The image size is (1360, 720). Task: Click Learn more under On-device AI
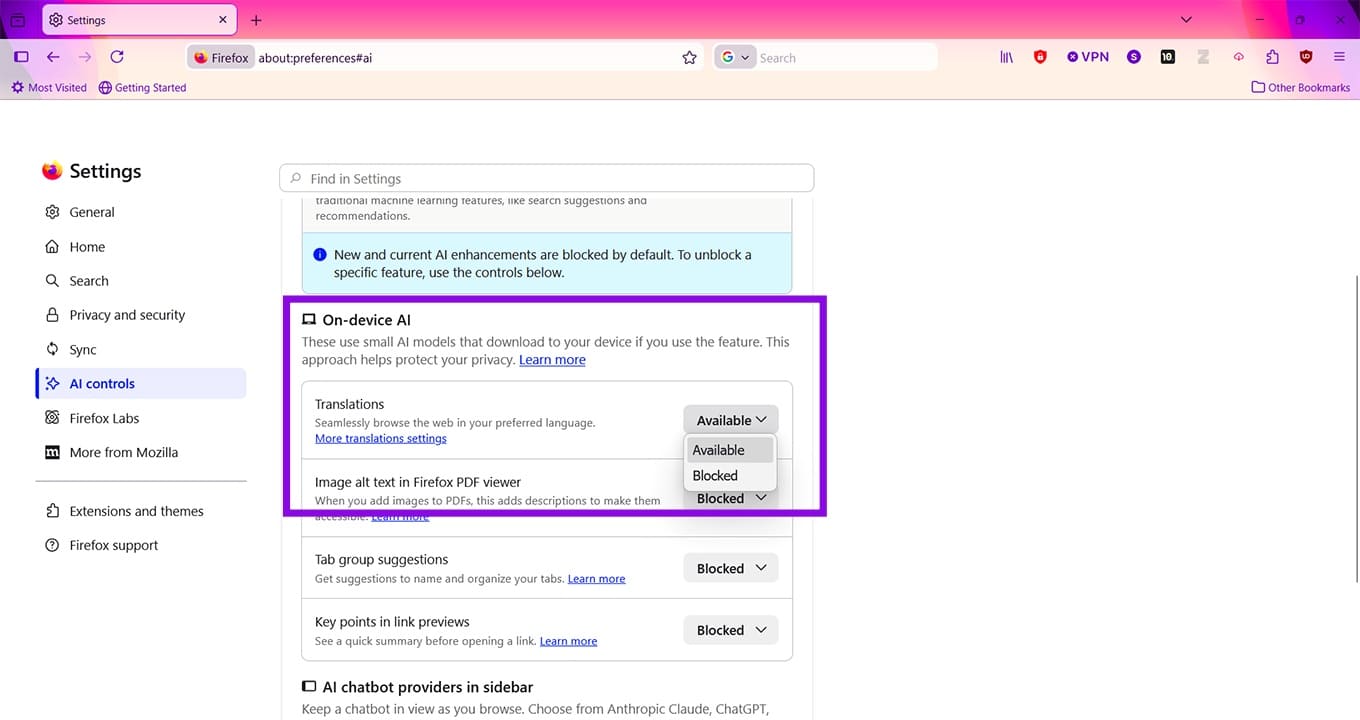552,360
